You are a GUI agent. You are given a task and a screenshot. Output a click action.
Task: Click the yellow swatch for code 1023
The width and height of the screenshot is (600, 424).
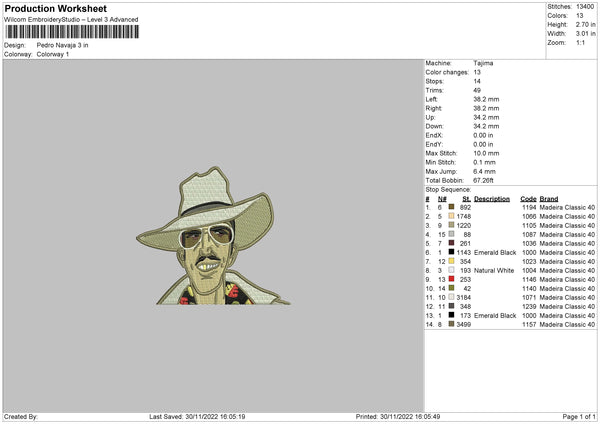[452, 261]
